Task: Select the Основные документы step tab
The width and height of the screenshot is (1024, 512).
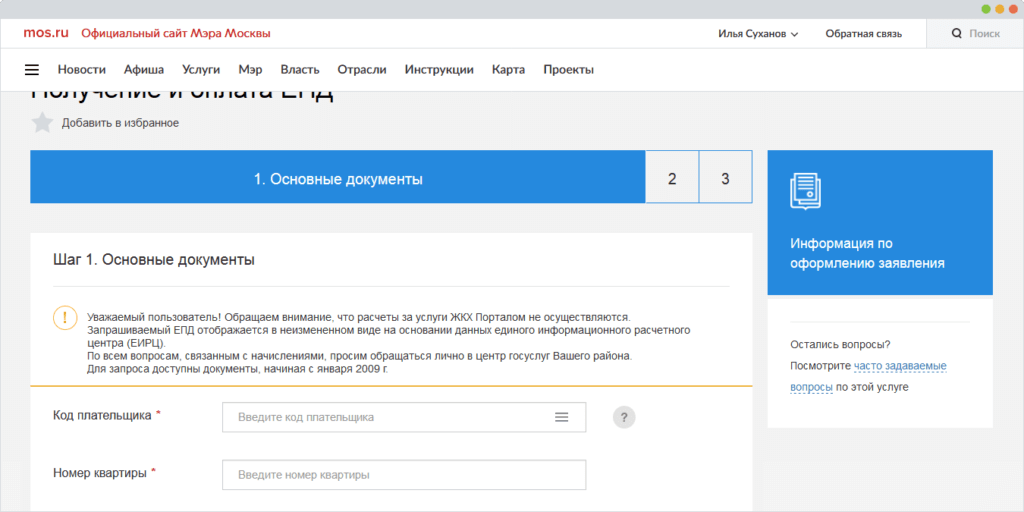Action: click(x=338, y=179)
